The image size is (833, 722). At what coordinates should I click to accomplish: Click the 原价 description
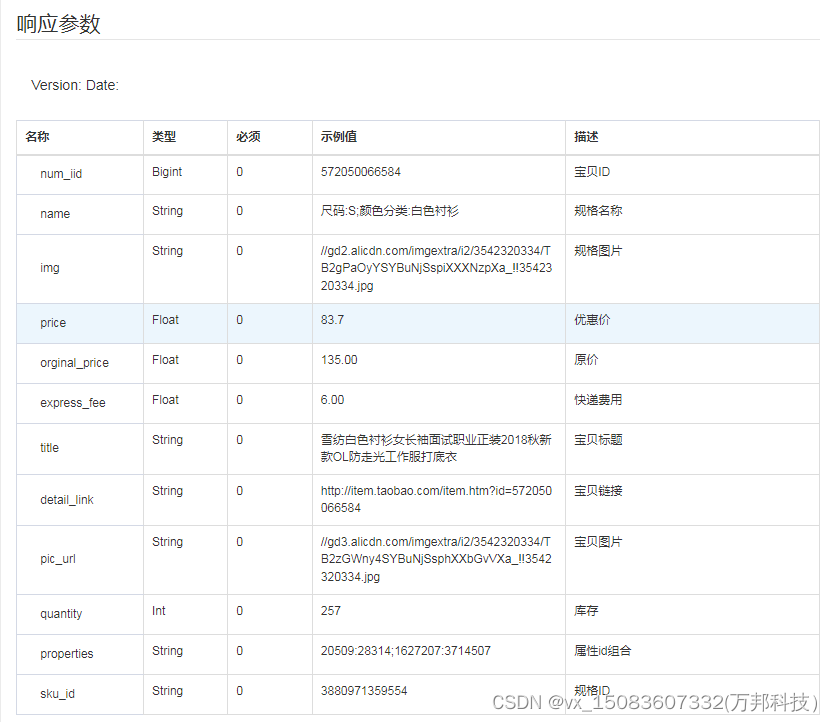coord(586,360)
